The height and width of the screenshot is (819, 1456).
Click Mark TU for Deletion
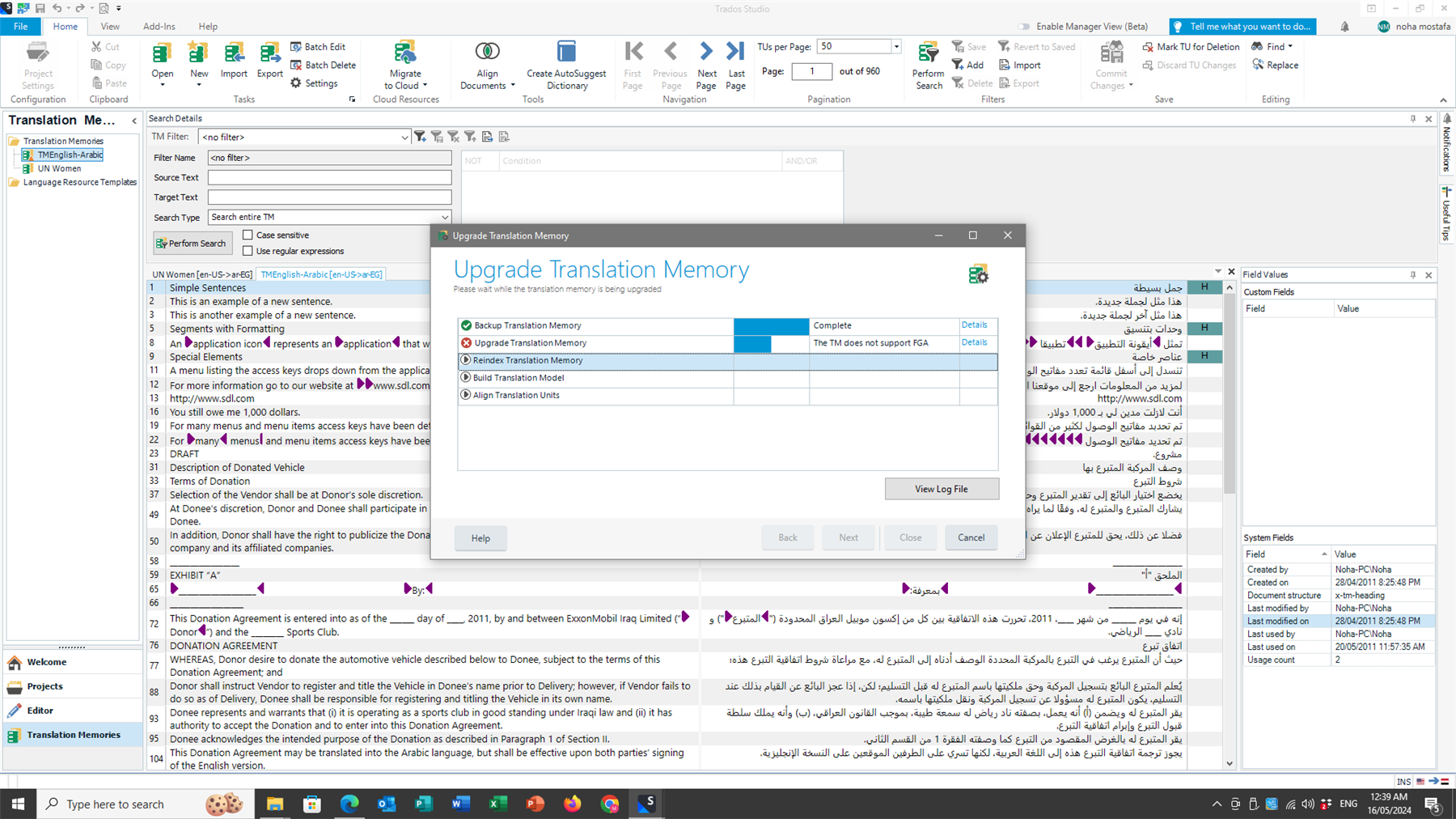pyautogui.click(x=1191, y=47)
